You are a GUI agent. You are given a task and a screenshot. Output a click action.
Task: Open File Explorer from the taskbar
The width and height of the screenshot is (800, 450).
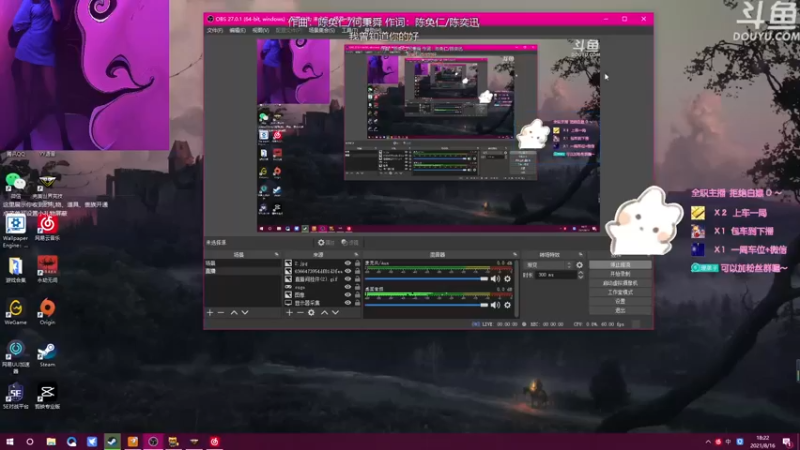51,441
